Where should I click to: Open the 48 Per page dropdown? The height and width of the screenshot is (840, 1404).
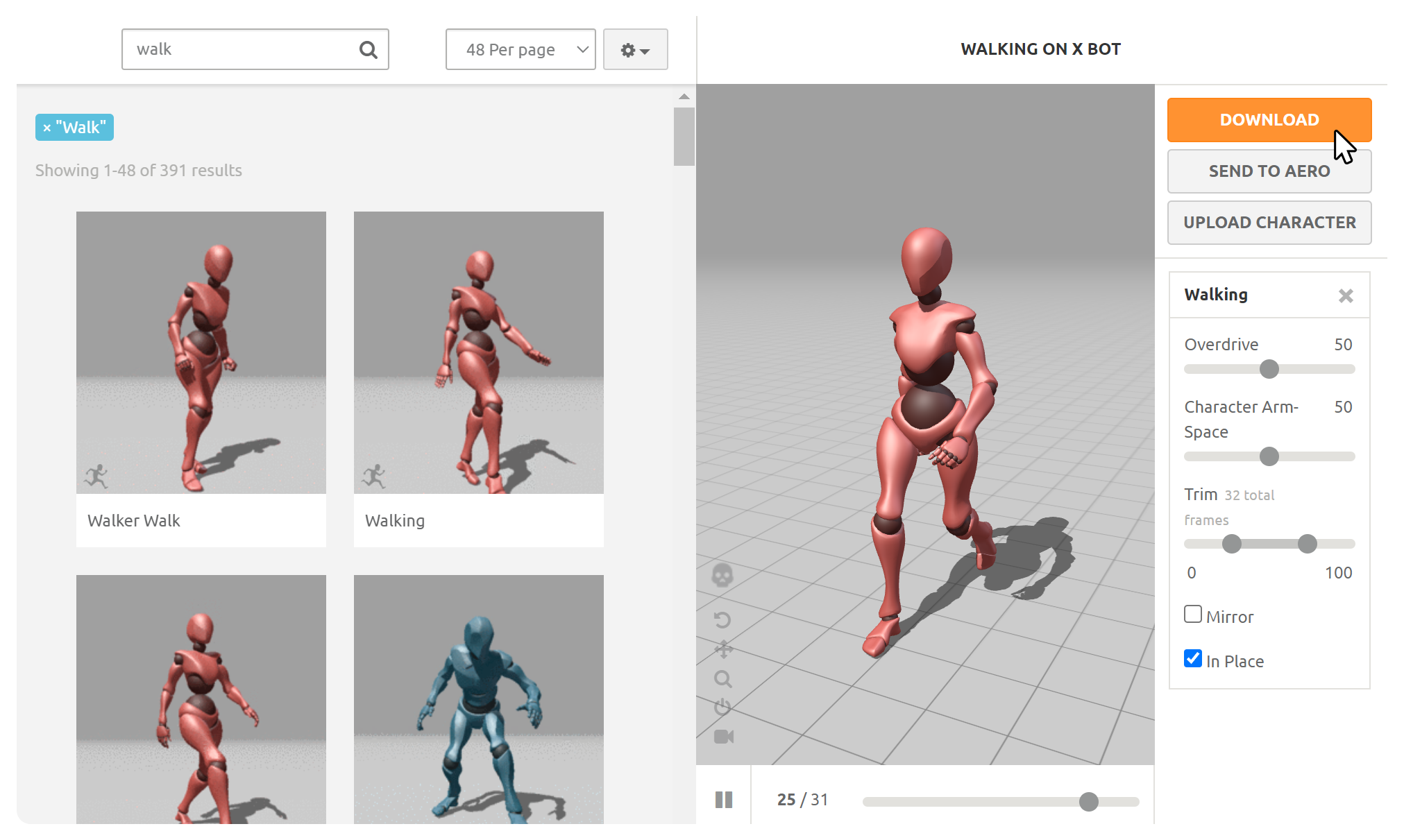point(521,49)
